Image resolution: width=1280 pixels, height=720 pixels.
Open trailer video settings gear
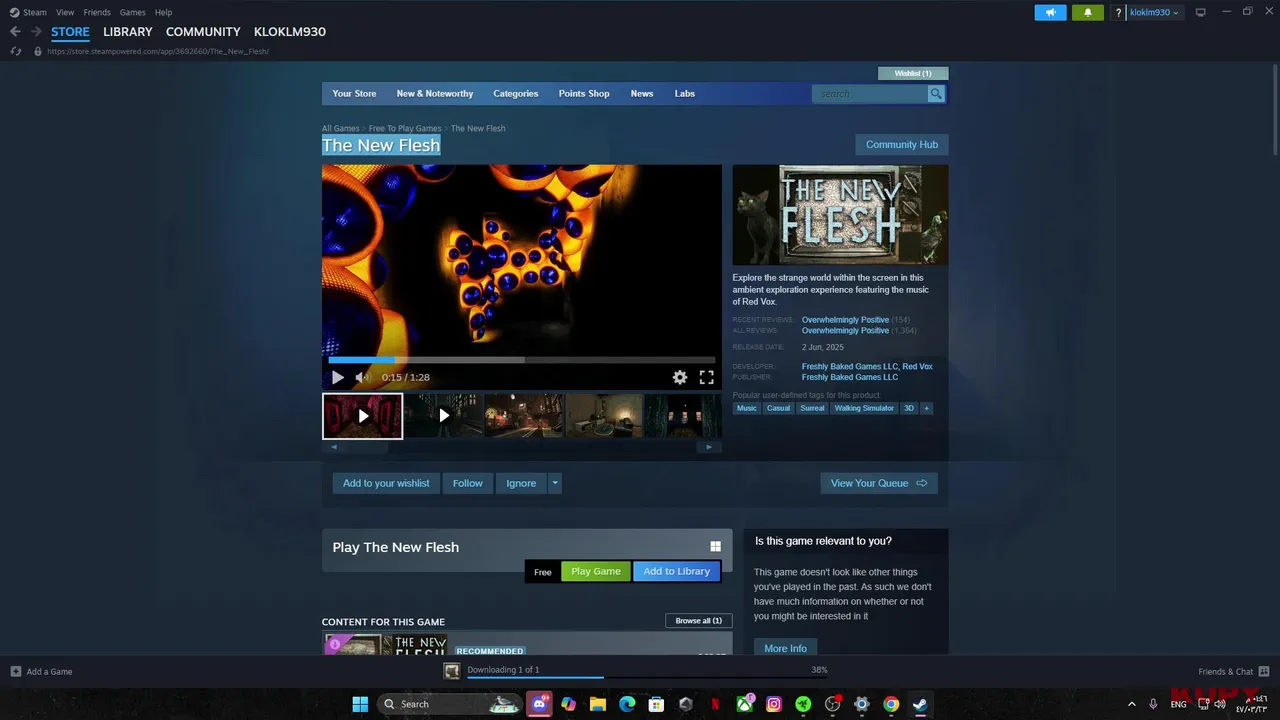click(x=680, y=377)
